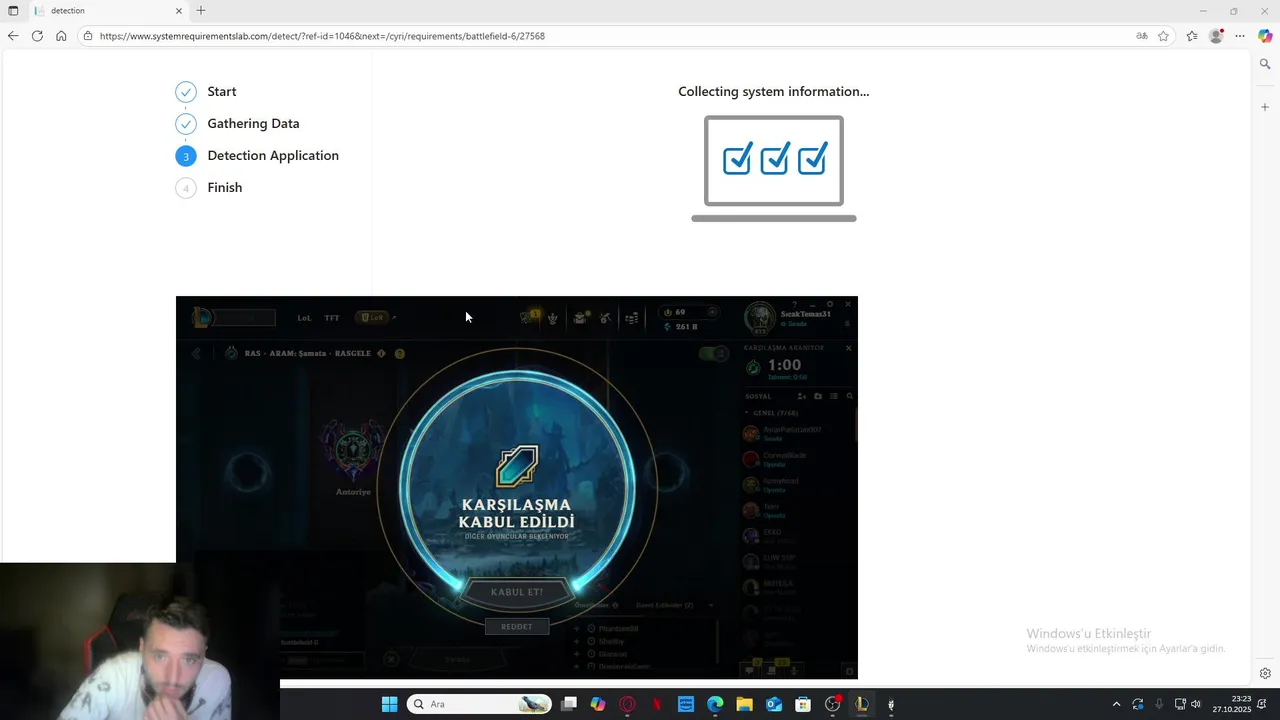Open the League crafting hammer icon
The image size is (1280, 720).
click(605, 318)
